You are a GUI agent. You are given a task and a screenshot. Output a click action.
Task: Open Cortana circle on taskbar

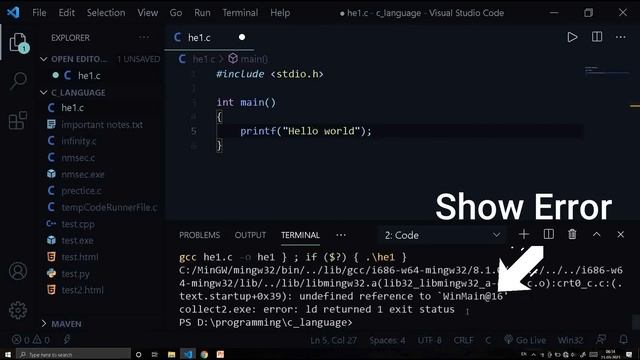click(x=138, y=355)
